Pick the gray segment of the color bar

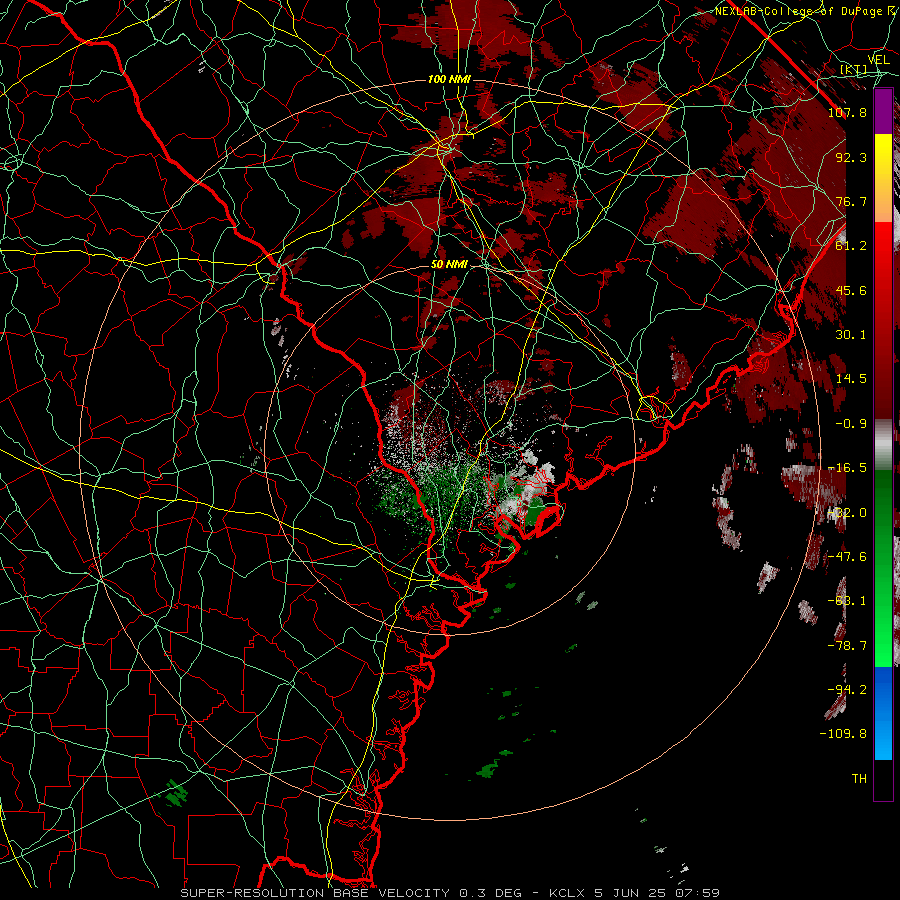pyautogui.click(x=883, y=445)
